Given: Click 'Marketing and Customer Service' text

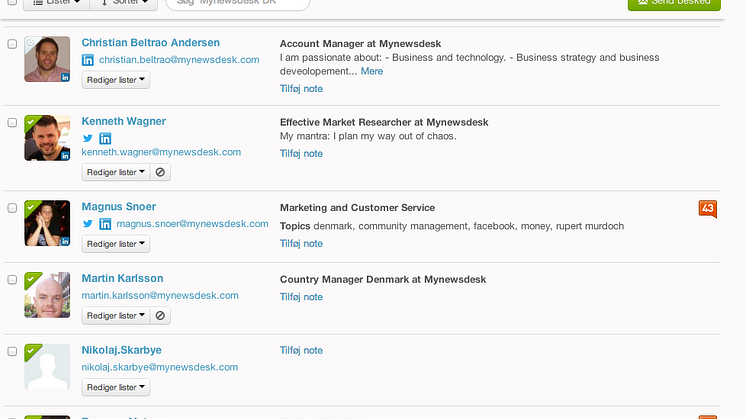Looking at the screenshot, I should (357, 208).
